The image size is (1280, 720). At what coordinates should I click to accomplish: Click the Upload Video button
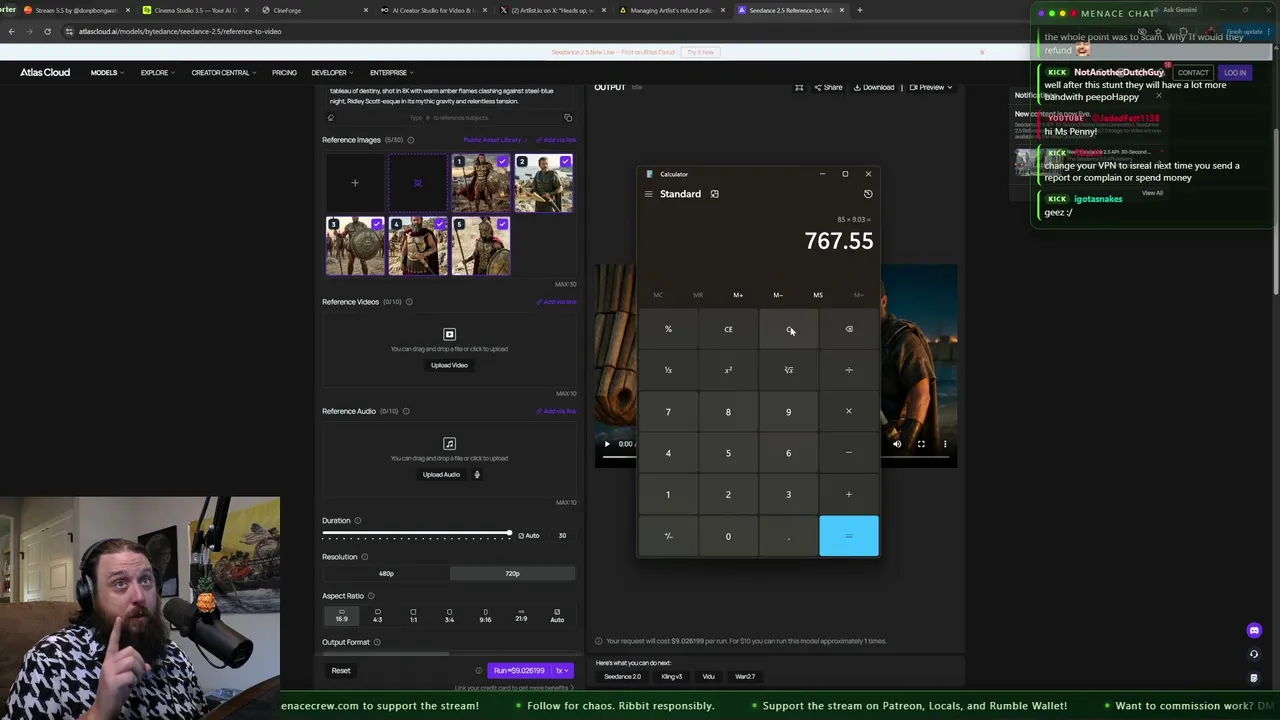click(449, 365)
